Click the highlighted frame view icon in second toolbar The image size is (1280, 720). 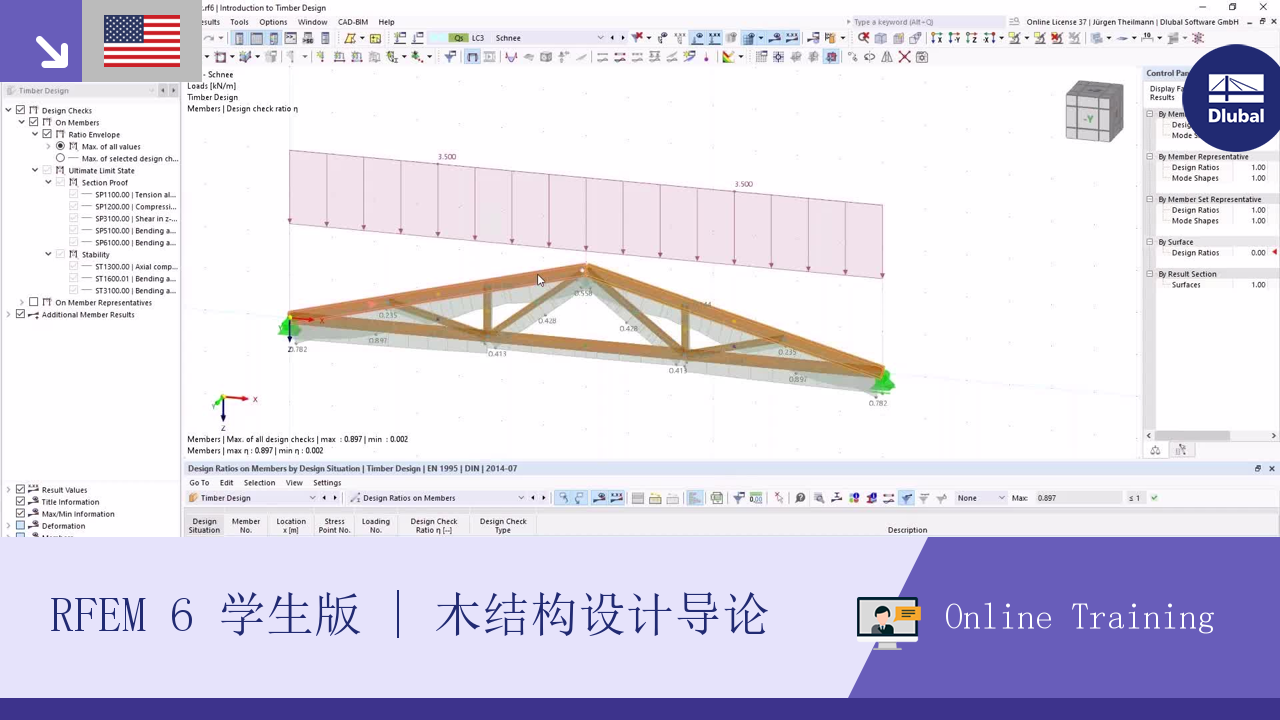point(473,57)
